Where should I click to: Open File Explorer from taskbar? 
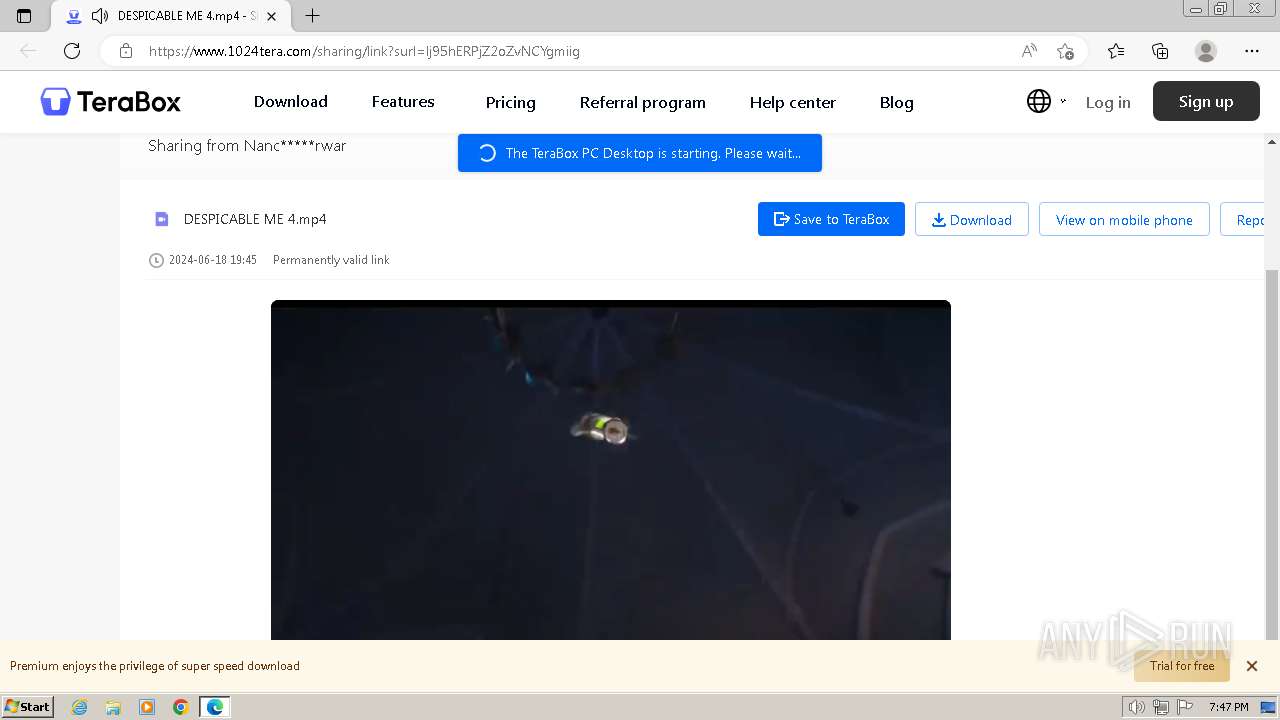113,707
